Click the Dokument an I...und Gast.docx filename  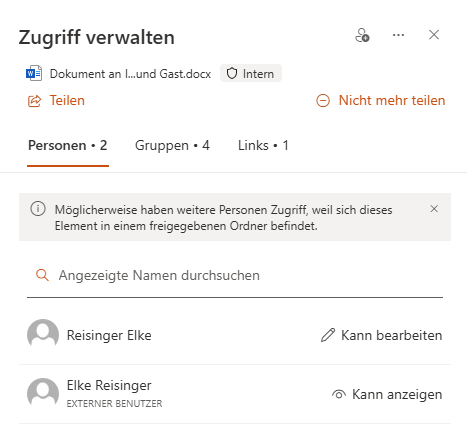[x=130, y=74]
